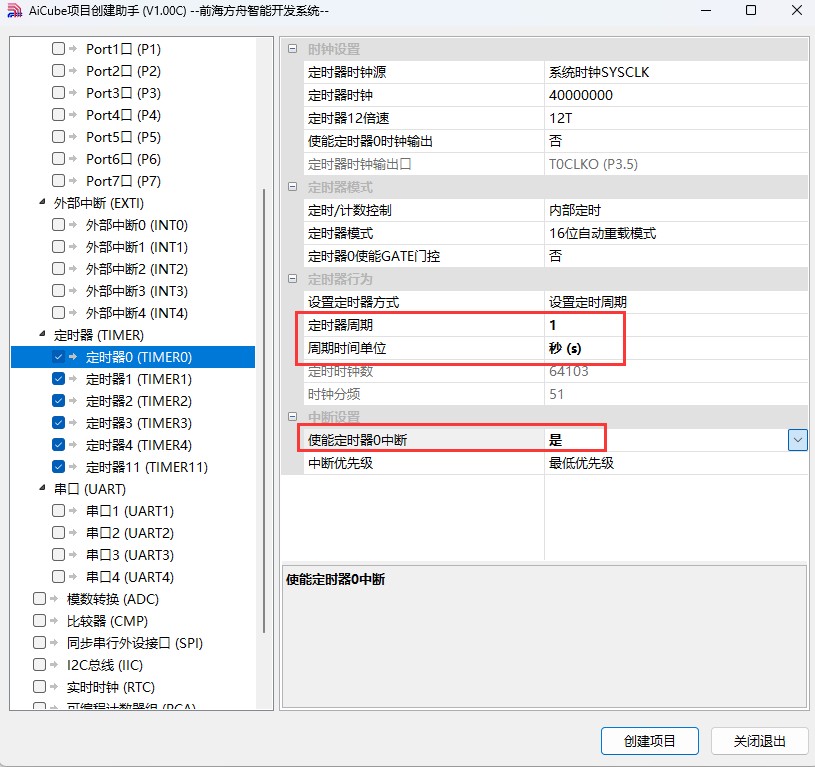
Task: Collapse the 定时器 (TIMER) tree node
Action: click(x=42, y=334)
